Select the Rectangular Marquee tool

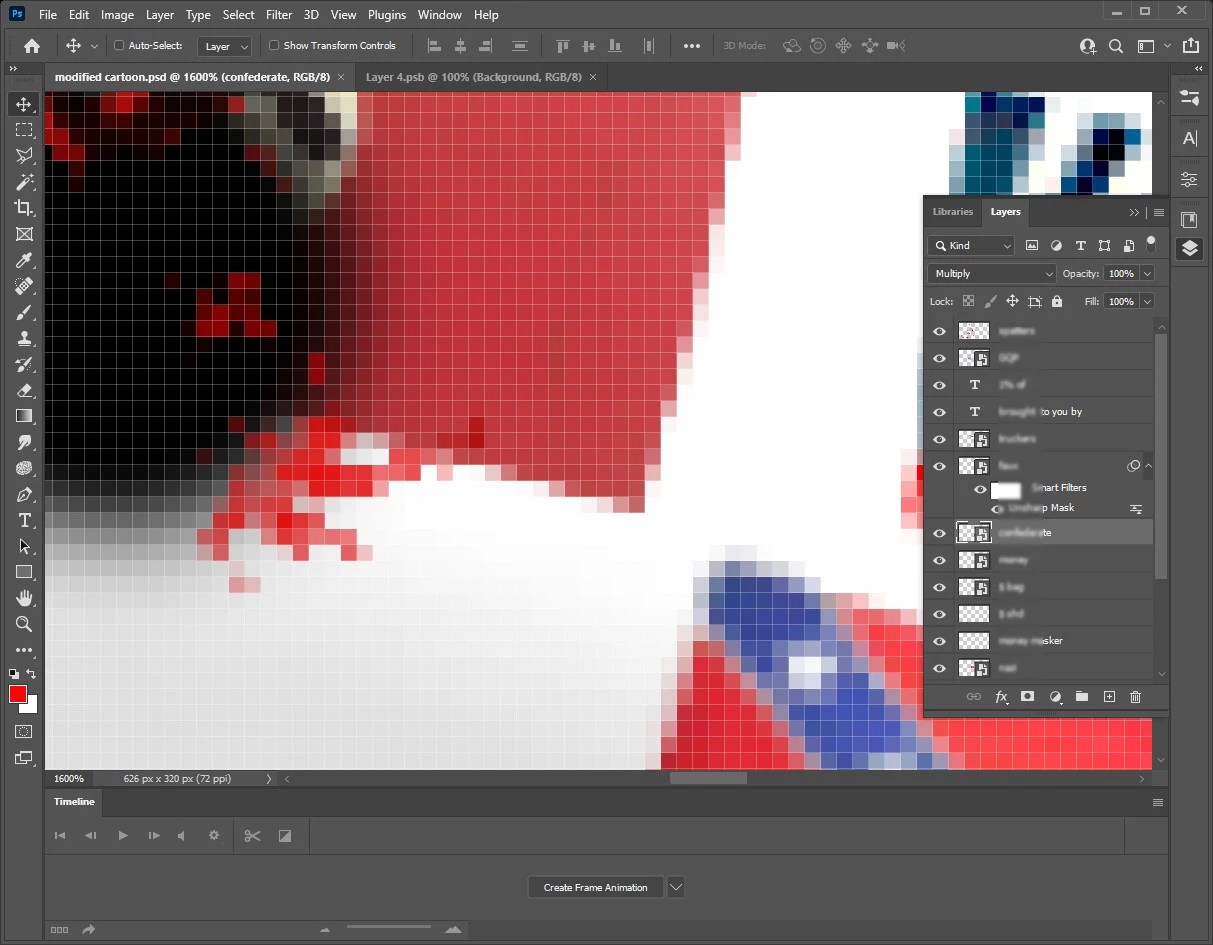click(24, 130)
